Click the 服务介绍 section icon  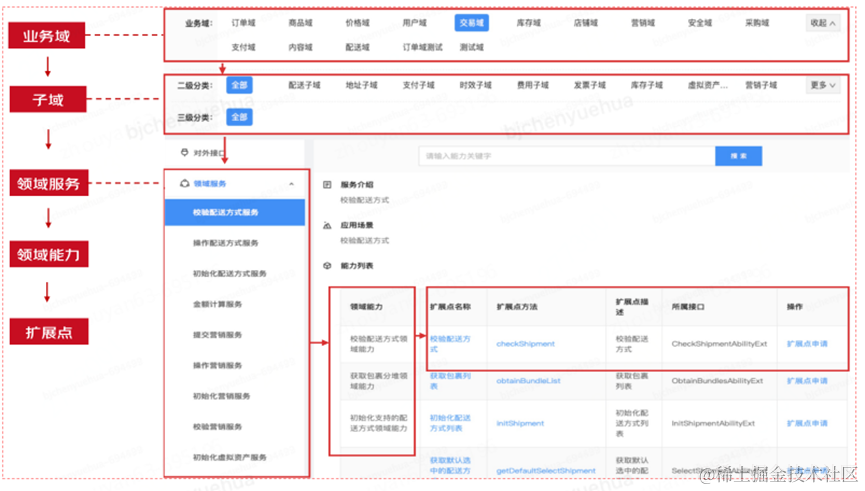pos(327,185)
